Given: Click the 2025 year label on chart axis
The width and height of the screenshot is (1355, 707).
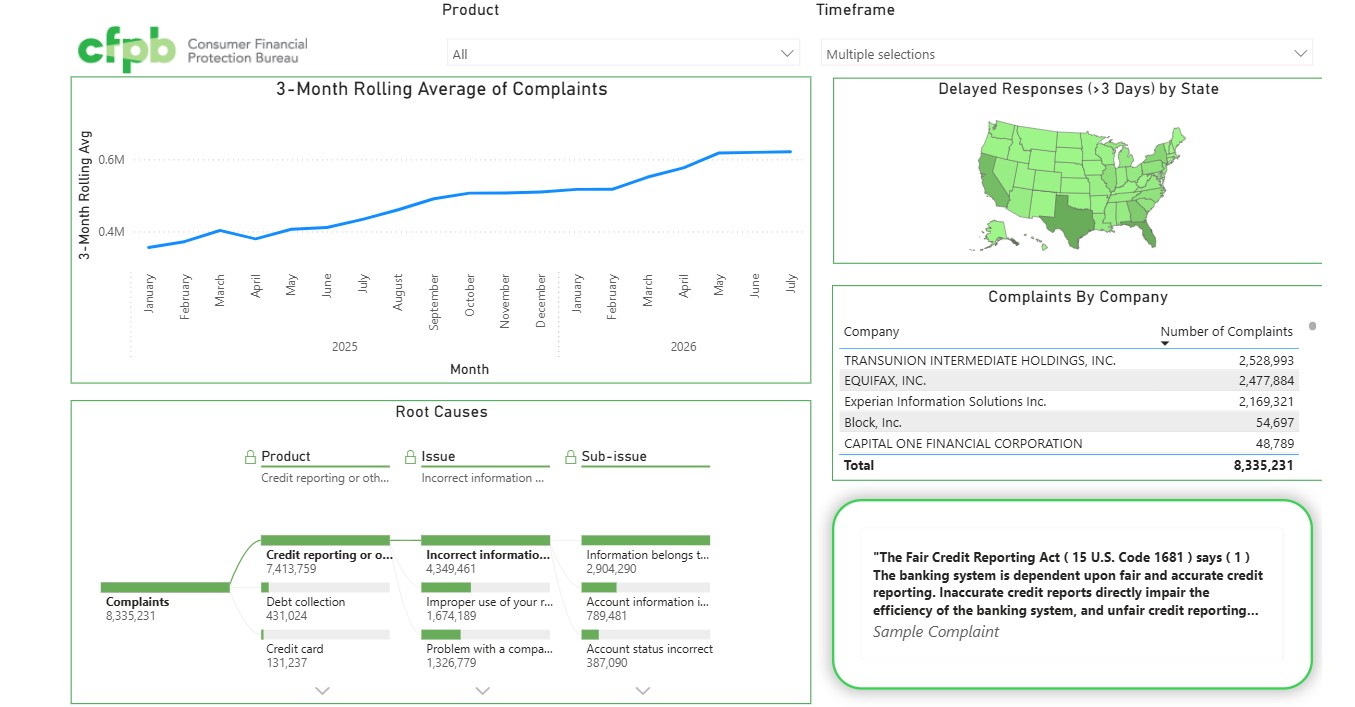Looking at the screenshot, I should (345, 347).
